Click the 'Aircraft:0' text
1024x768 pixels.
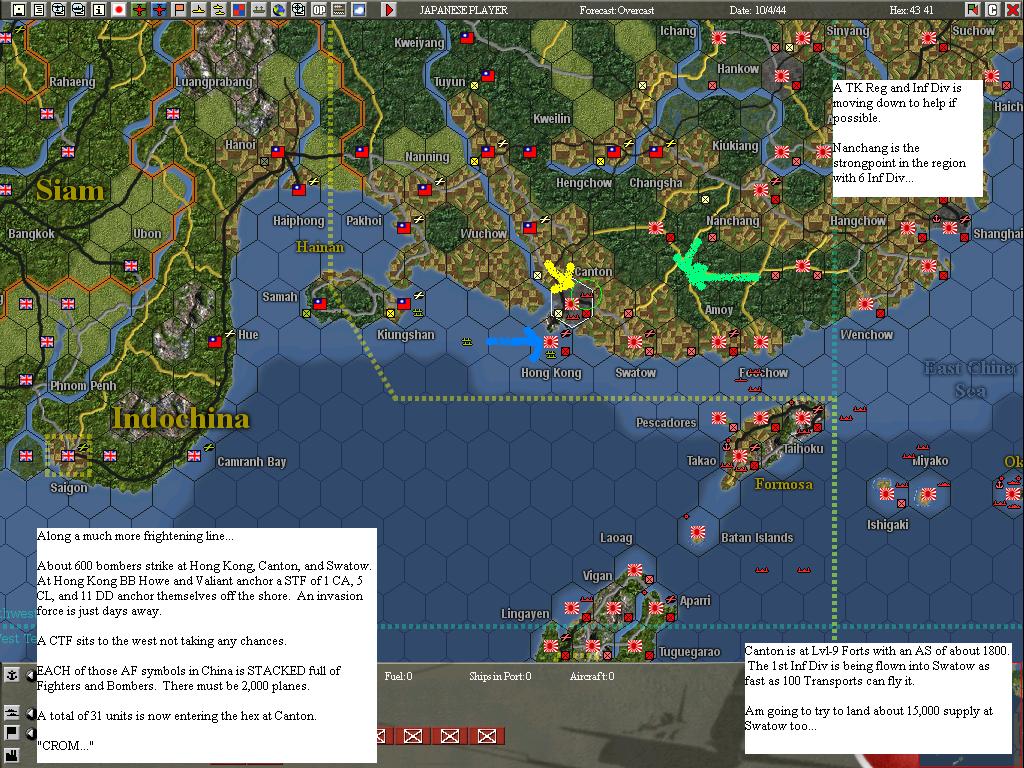point(592,677)
